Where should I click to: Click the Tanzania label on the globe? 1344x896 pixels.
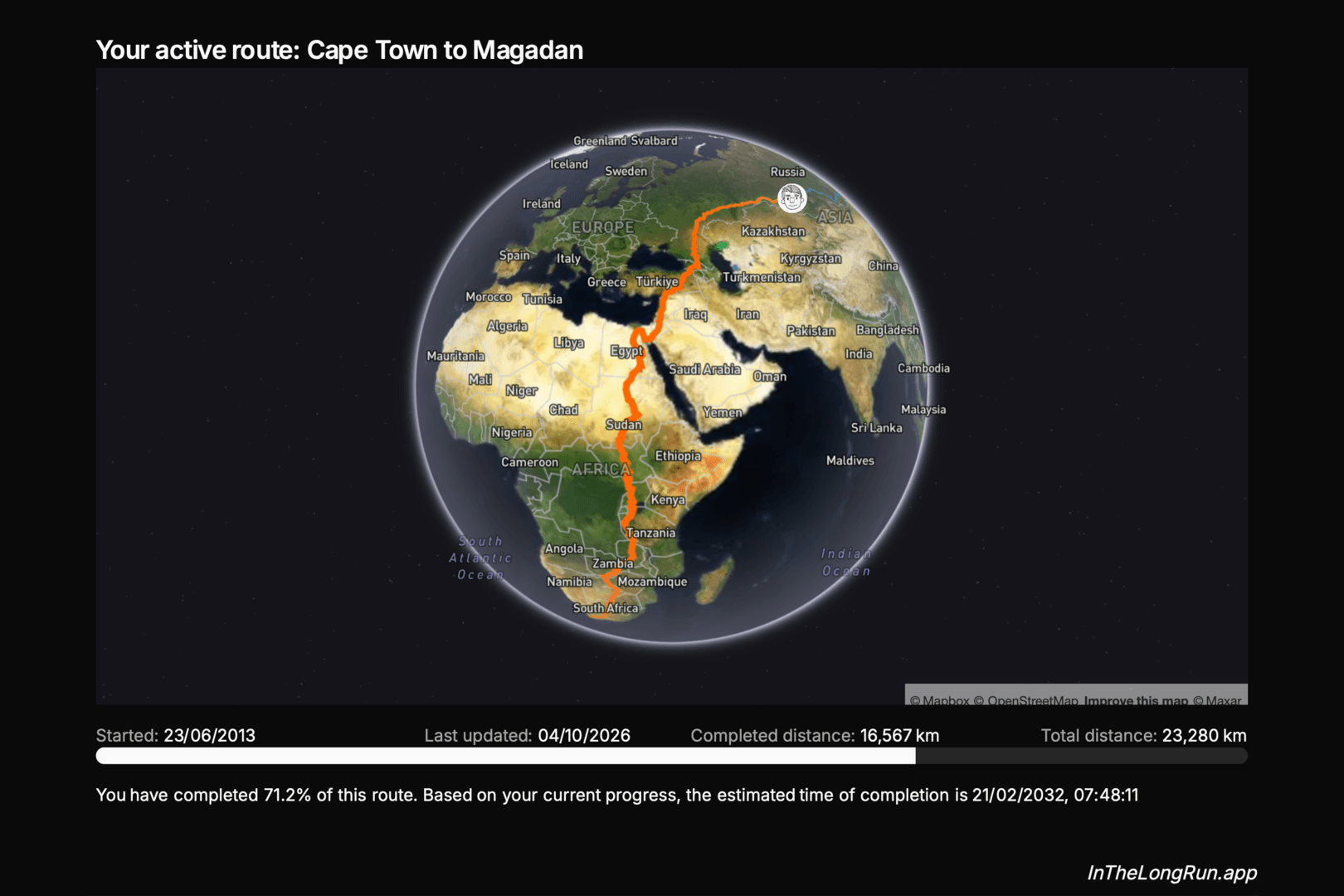(x=650, y=533)
